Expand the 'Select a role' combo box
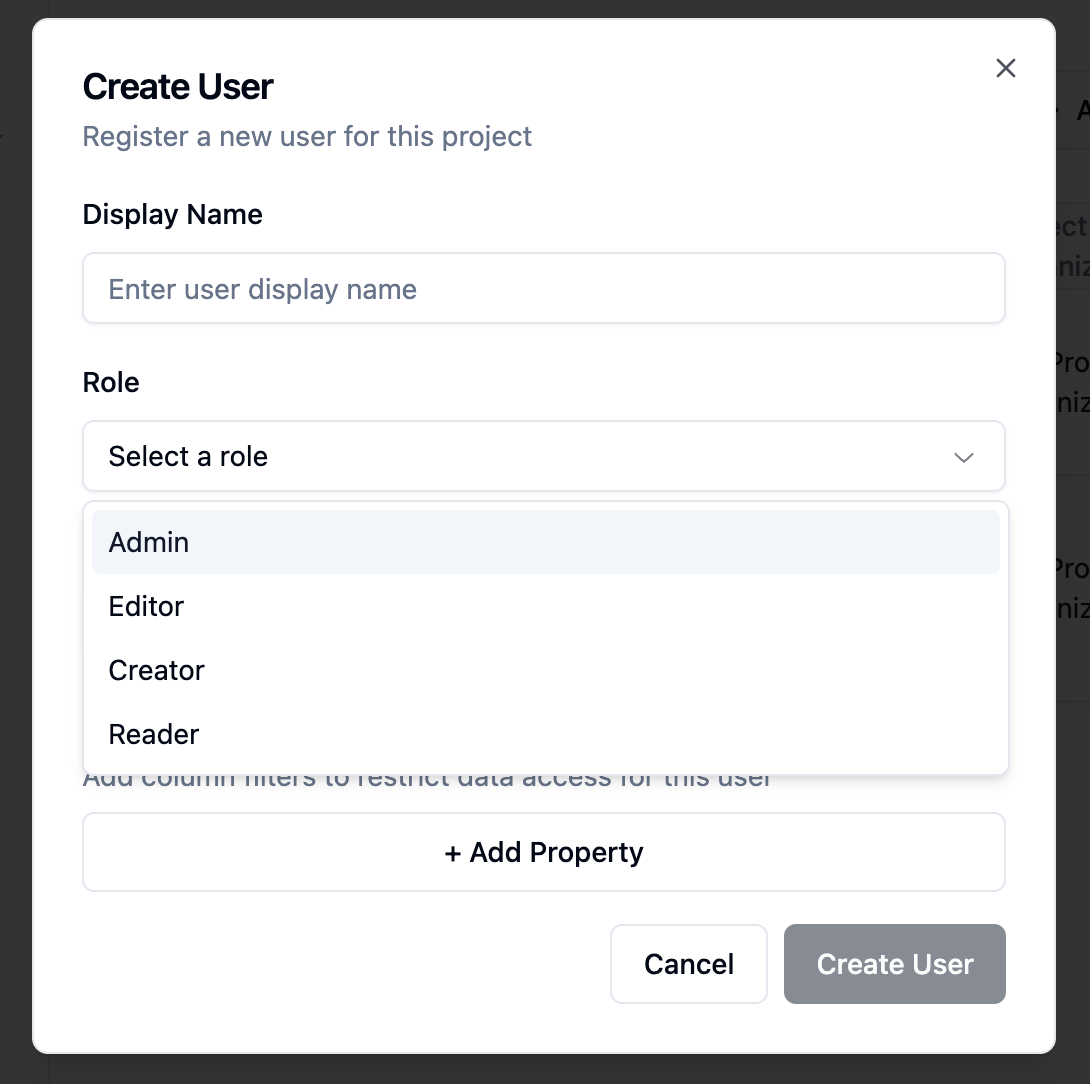This screenshot has width=1090, height=1084. 544,457
